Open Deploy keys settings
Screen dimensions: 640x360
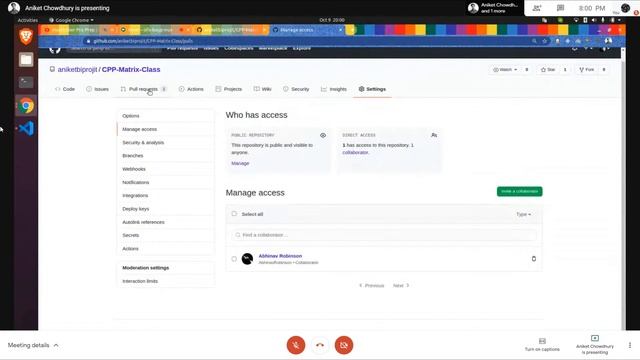(x=166, y=209)
